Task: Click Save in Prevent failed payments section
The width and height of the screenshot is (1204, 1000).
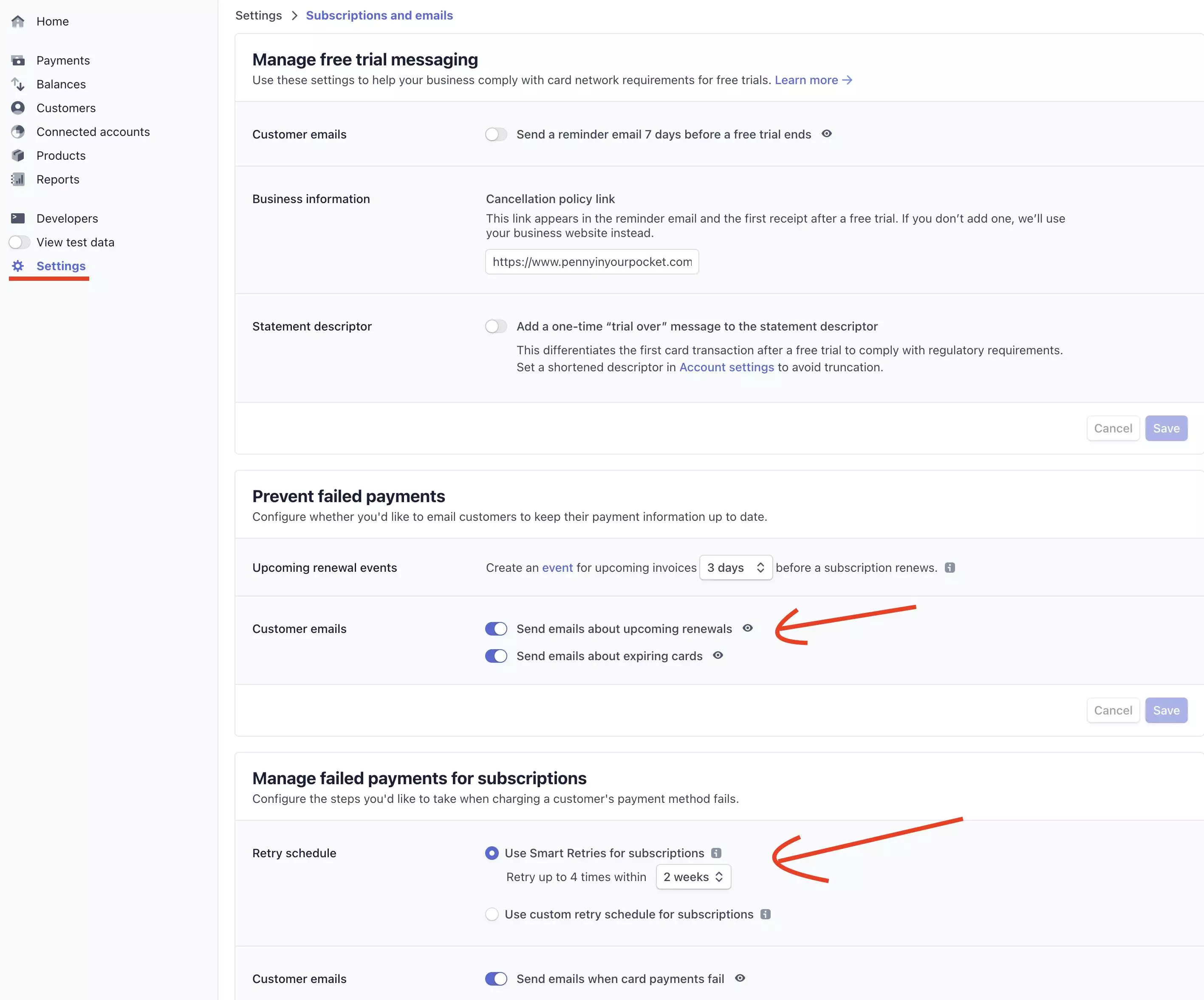Action: point(1166,710)
